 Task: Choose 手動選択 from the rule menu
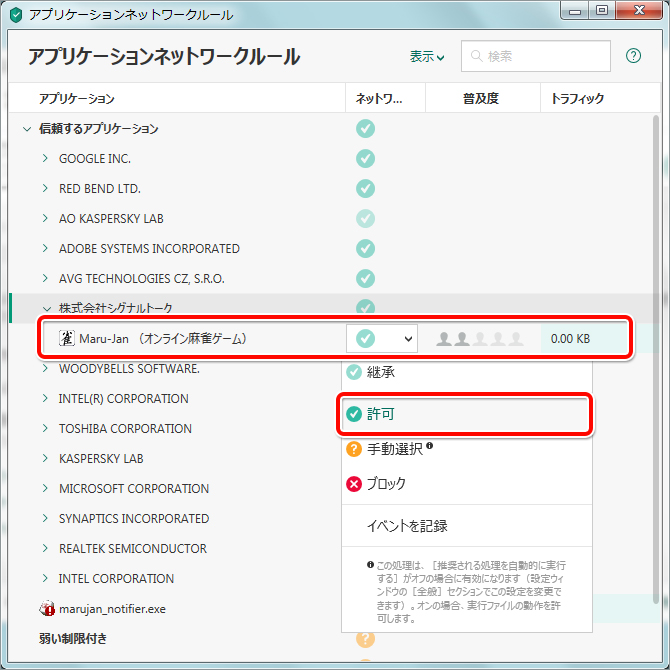click(467, 449)
